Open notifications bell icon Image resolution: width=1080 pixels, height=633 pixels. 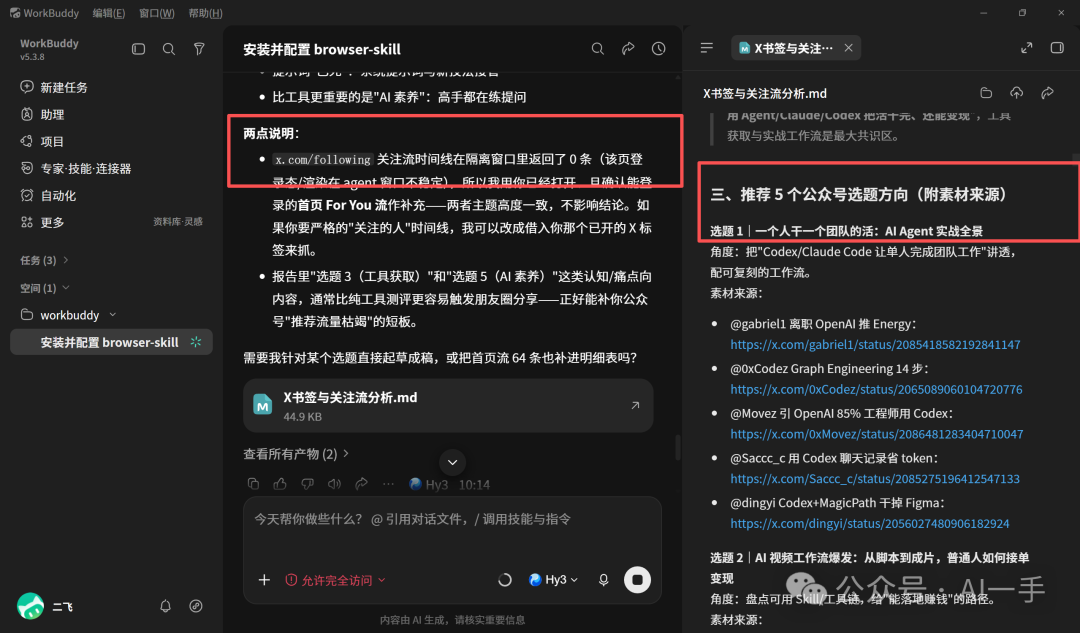point(165,606)
